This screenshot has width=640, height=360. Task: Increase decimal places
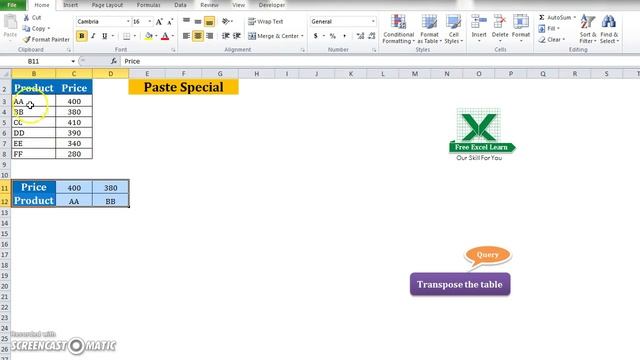[360, 36]
